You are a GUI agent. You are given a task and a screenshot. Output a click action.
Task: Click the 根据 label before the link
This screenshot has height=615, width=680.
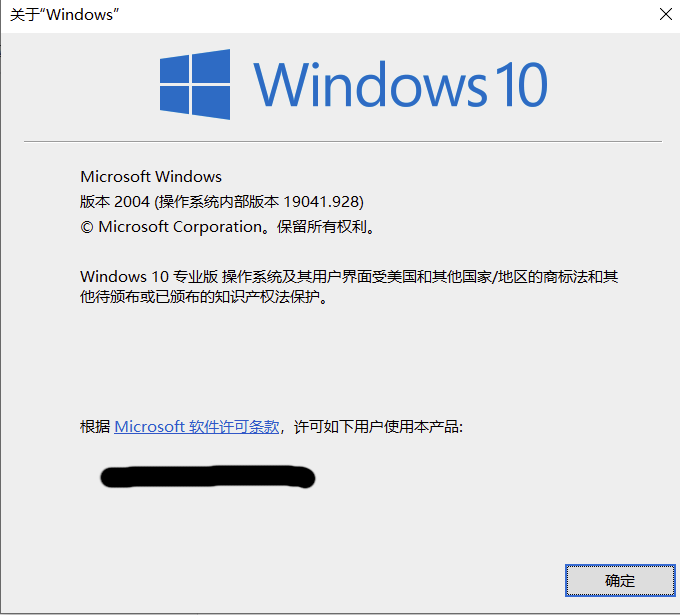point(95,427)
